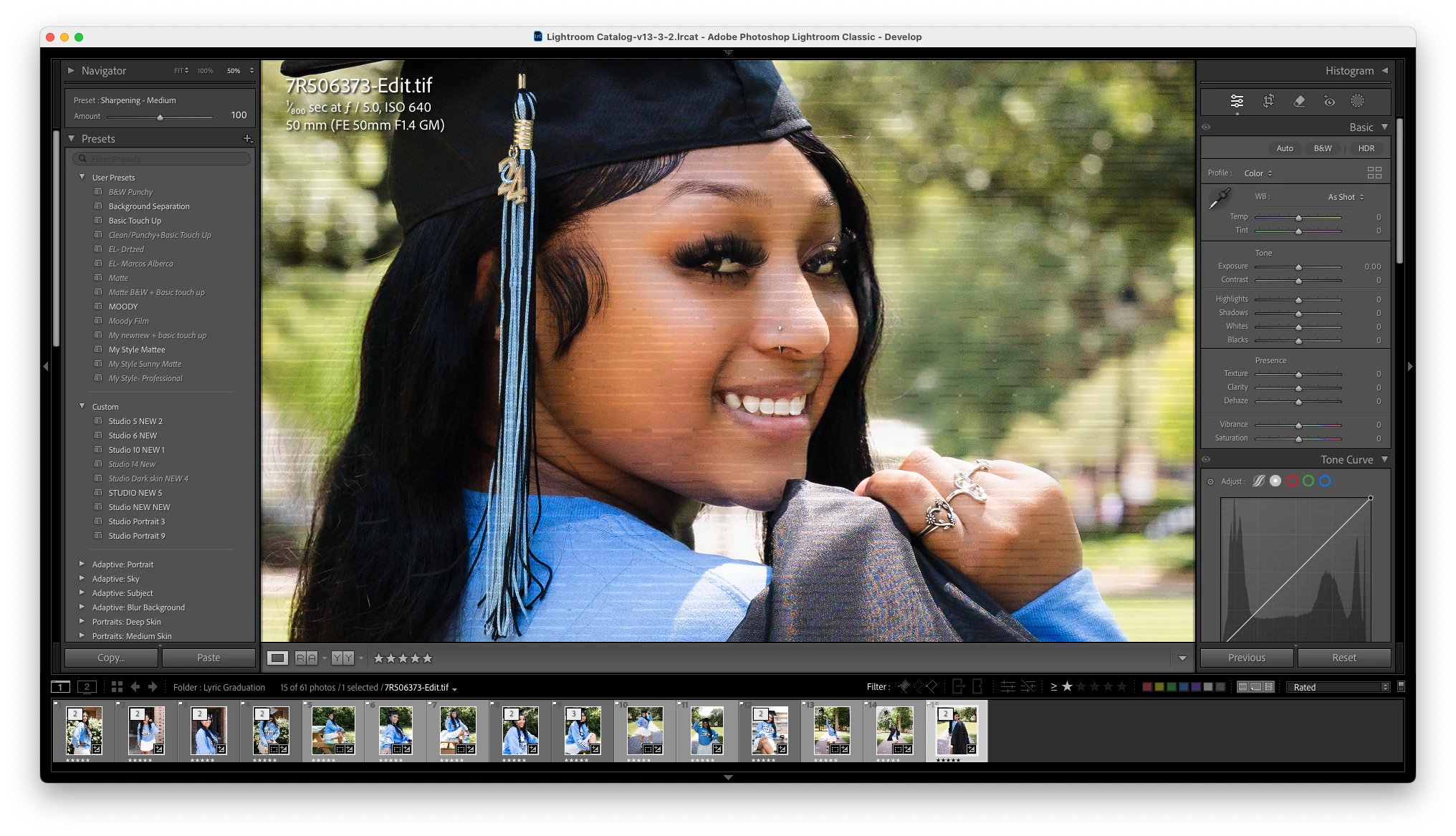The height and width of the screenshot is (836, 1456).
Task: Adjust the Exposure slider handle
Action: click(1298, 266)
